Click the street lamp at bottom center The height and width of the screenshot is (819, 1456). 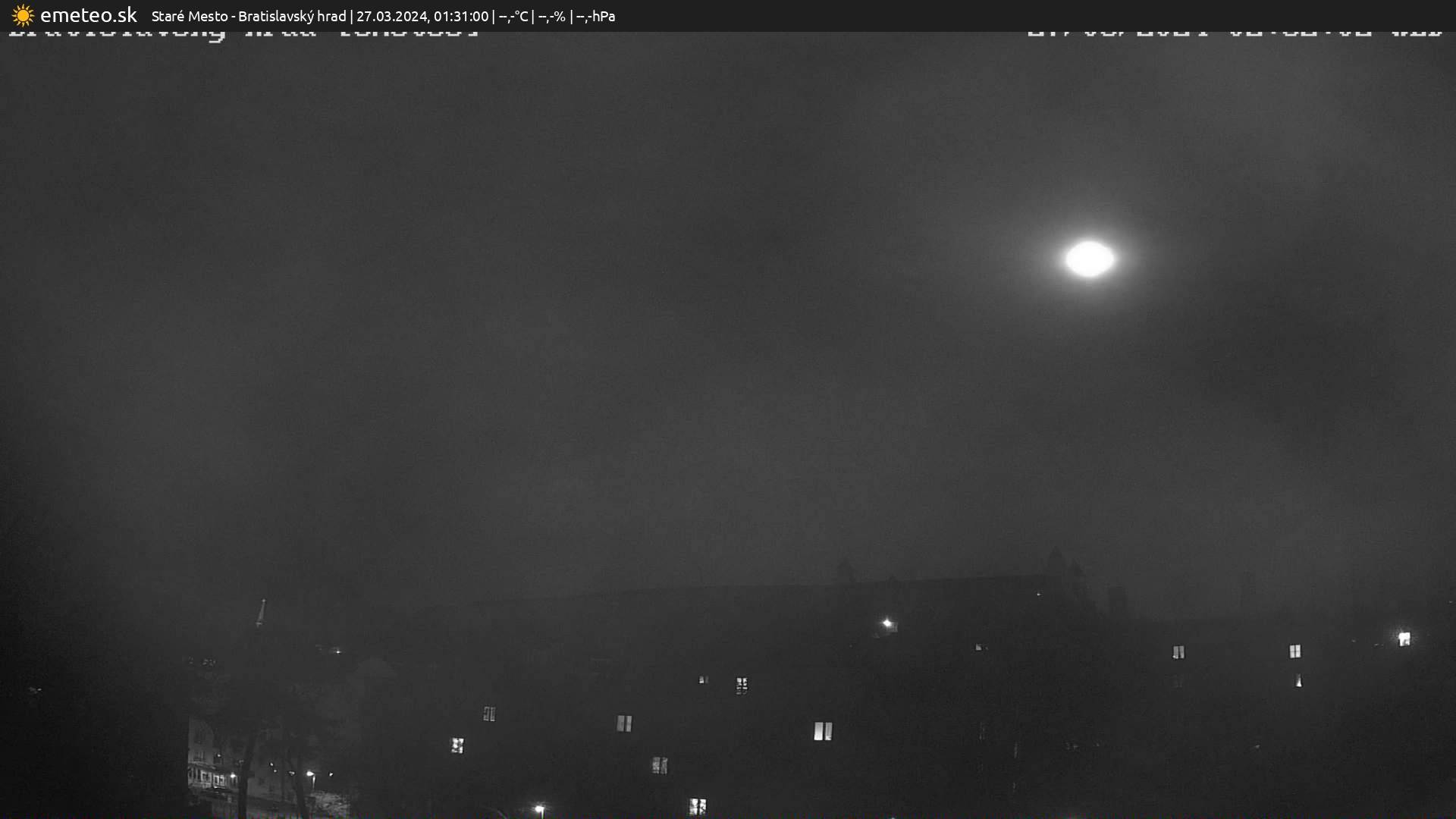click(539, 809)
